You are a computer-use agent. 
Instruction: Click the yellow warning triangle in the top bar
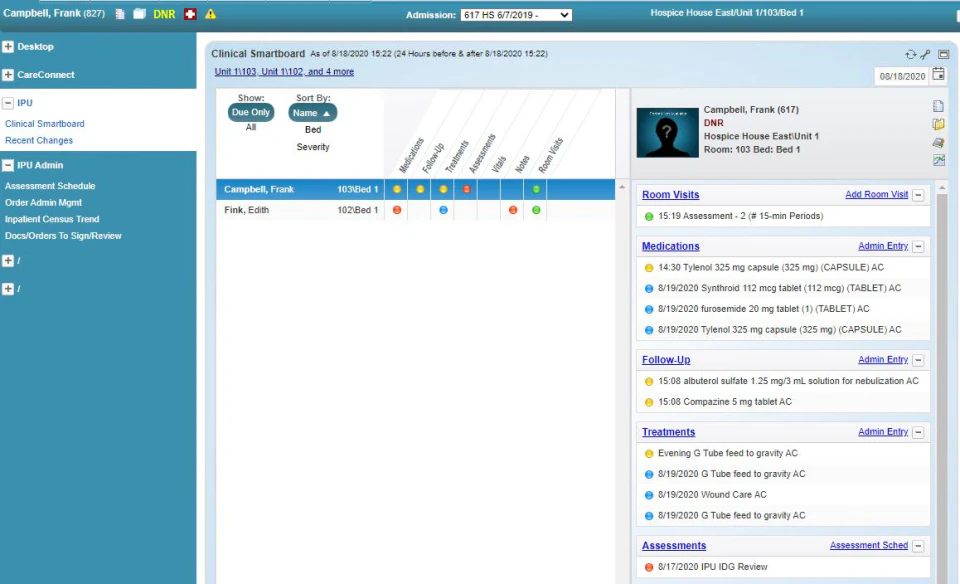point(211,14)
